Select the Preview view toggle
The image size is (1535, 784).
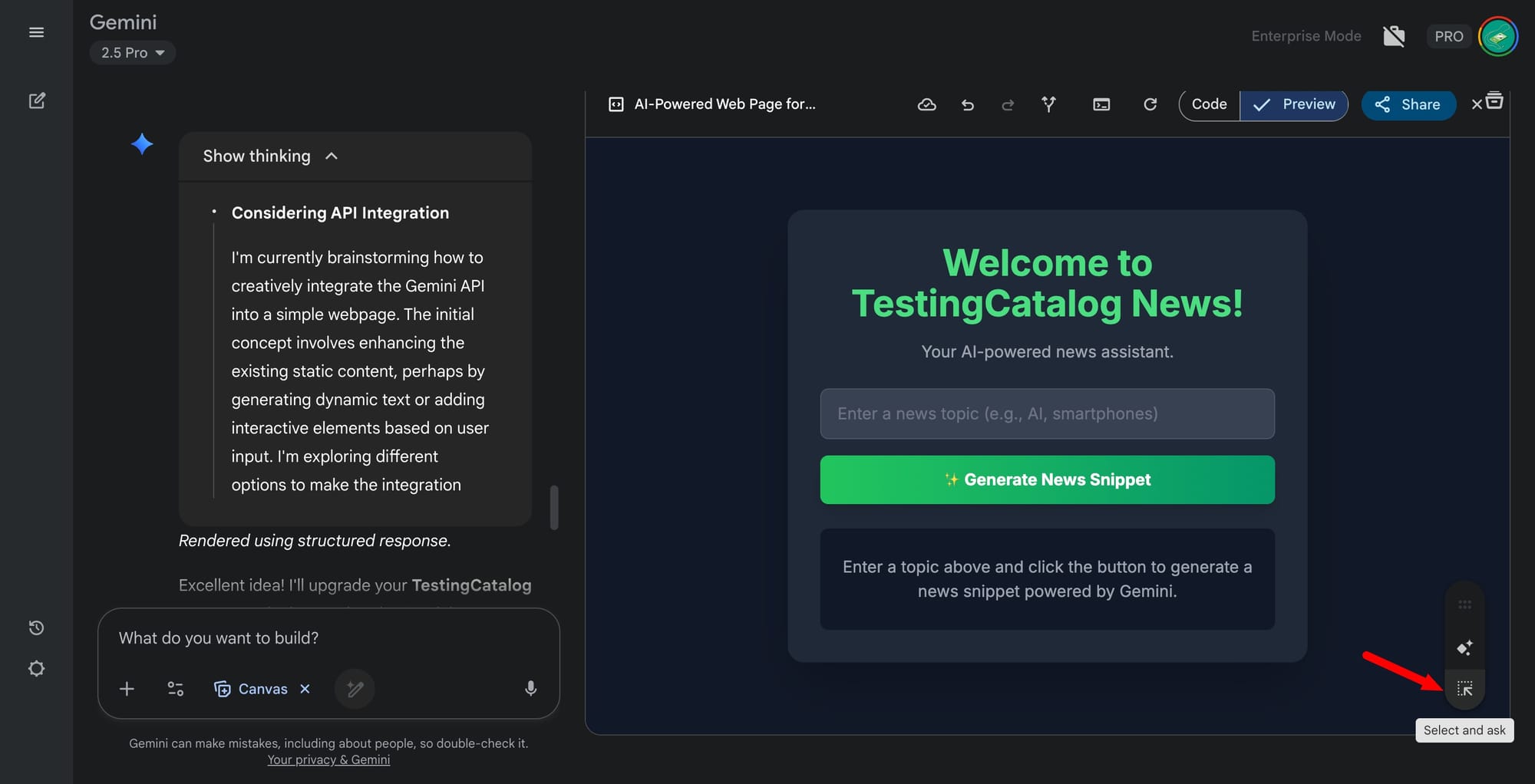coord(1294,104)
